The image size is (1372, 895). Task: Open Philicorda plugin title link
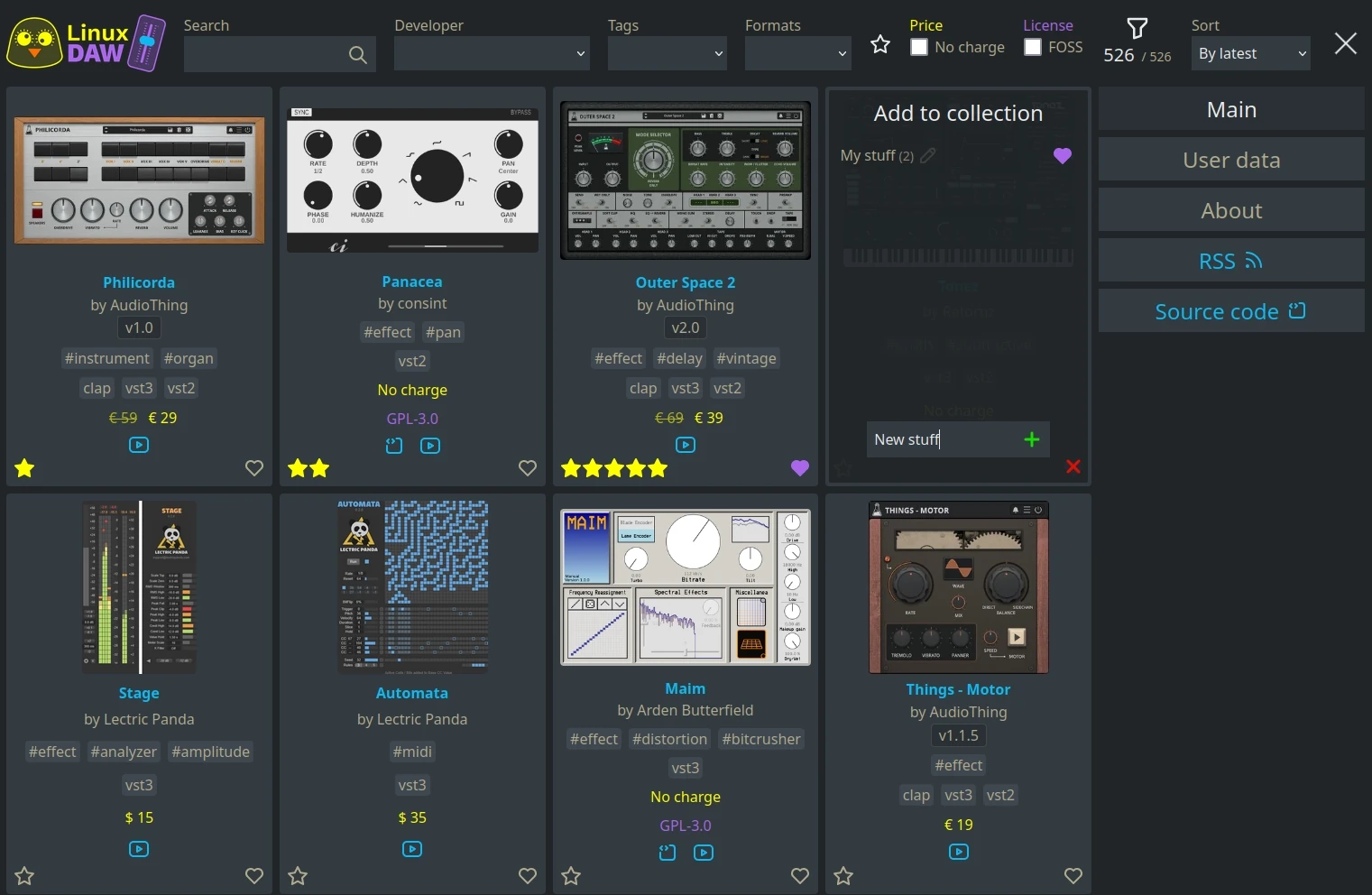click(139, 282)
